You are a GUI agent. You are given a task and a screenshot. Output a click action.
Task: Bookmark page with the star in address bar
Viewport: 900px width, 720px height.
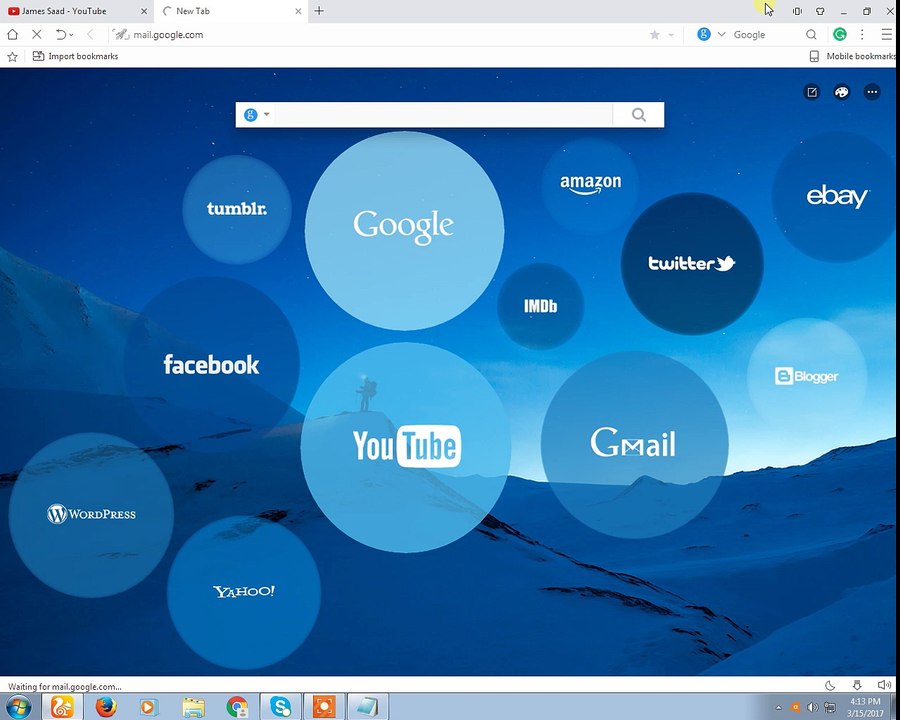click(654, 35)
